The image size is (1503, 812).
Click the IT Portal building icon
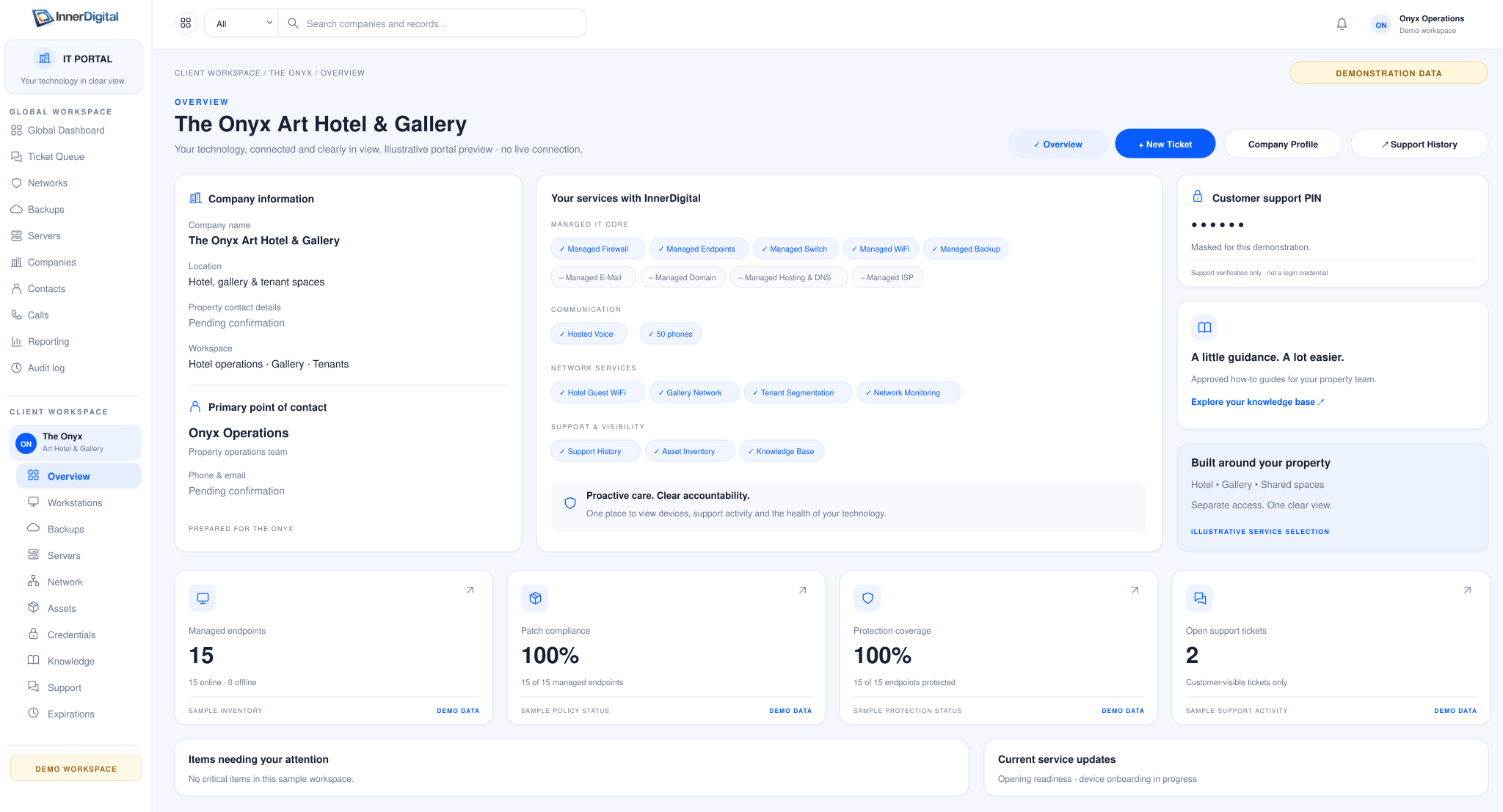(45, 59)
